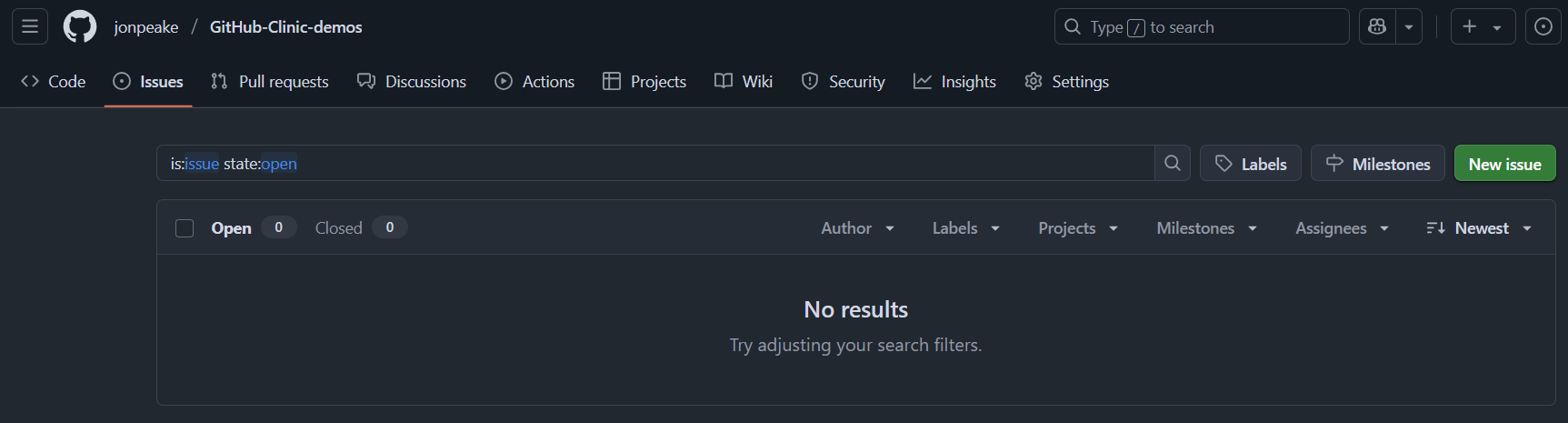Viewport: 1568px width, 423px height.
Task: Open Labels page with tag icon
Action: pyautogui.click(x=1251, y=163)
